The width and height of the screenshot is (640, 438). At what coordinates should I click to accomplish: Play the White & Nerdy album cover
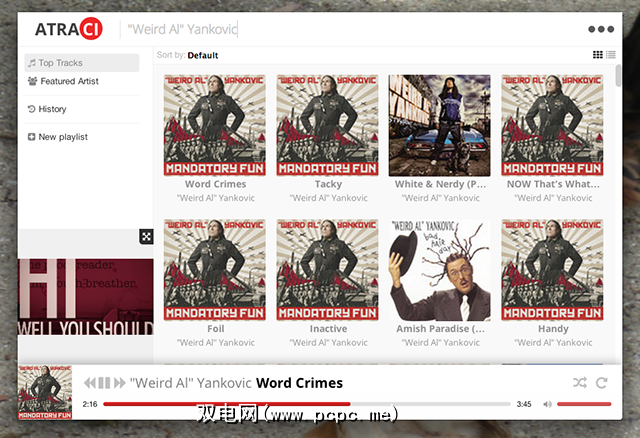tap(440, 125)
